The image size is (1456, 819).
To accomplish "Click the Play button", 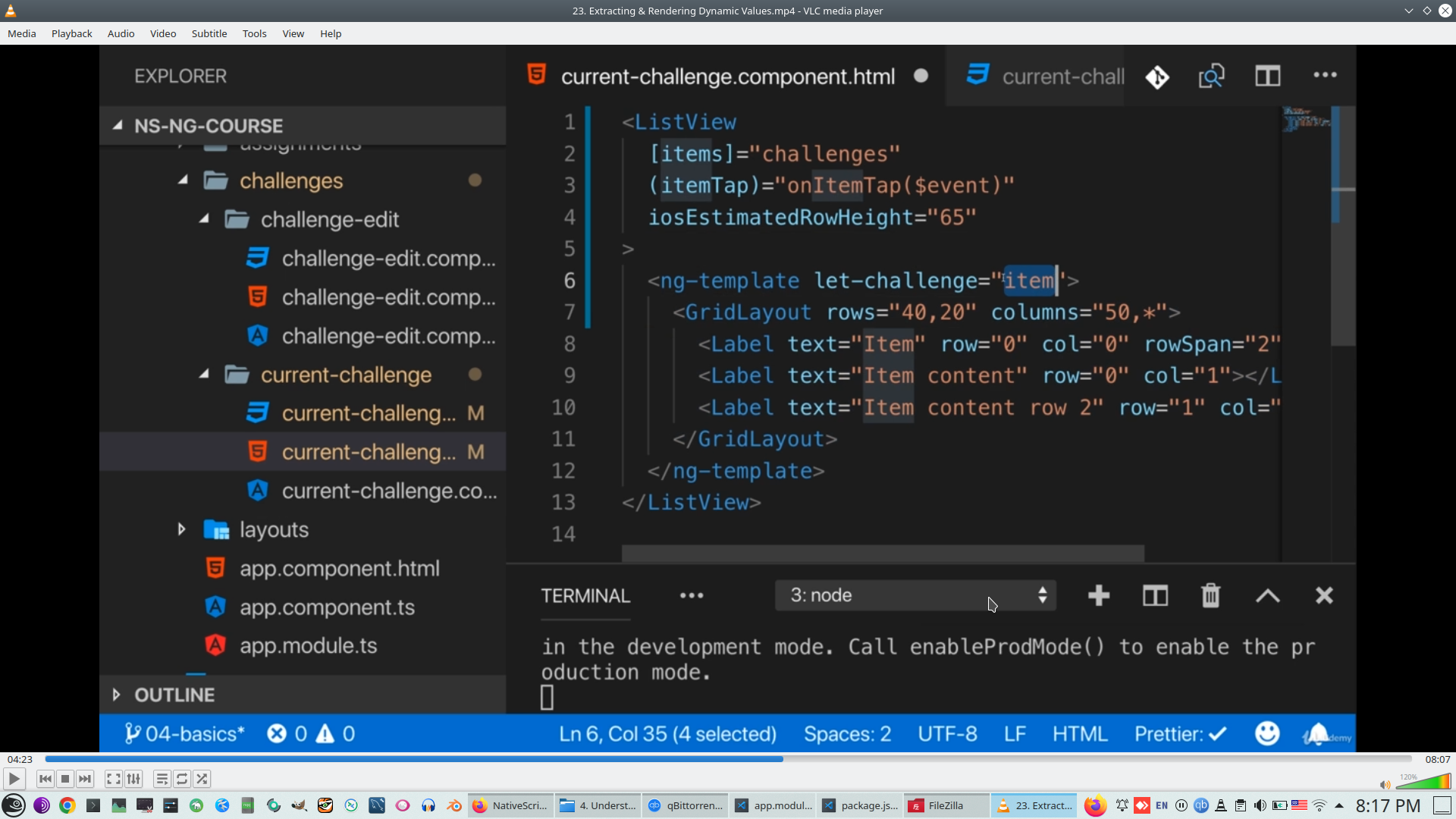I will (14, 779).
